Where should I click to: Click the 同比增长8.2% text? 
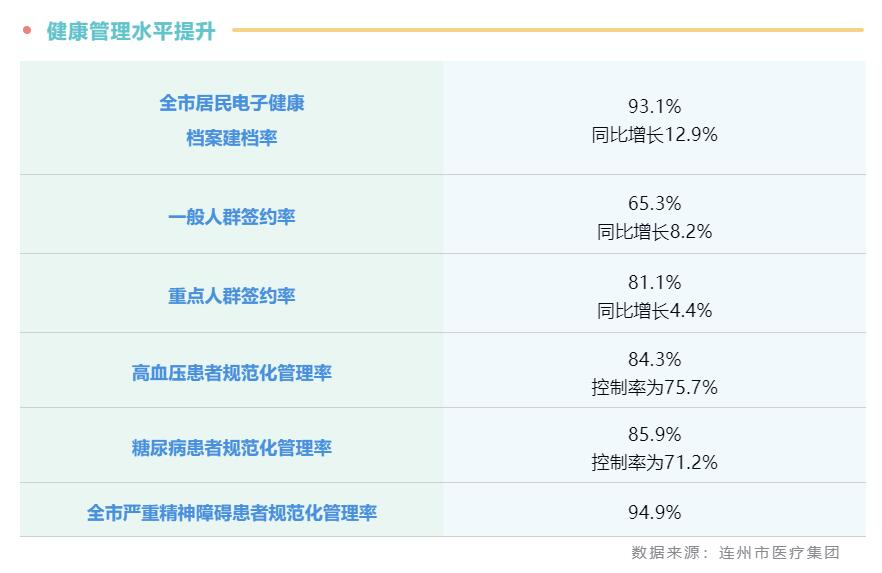[x=654, y=232]
